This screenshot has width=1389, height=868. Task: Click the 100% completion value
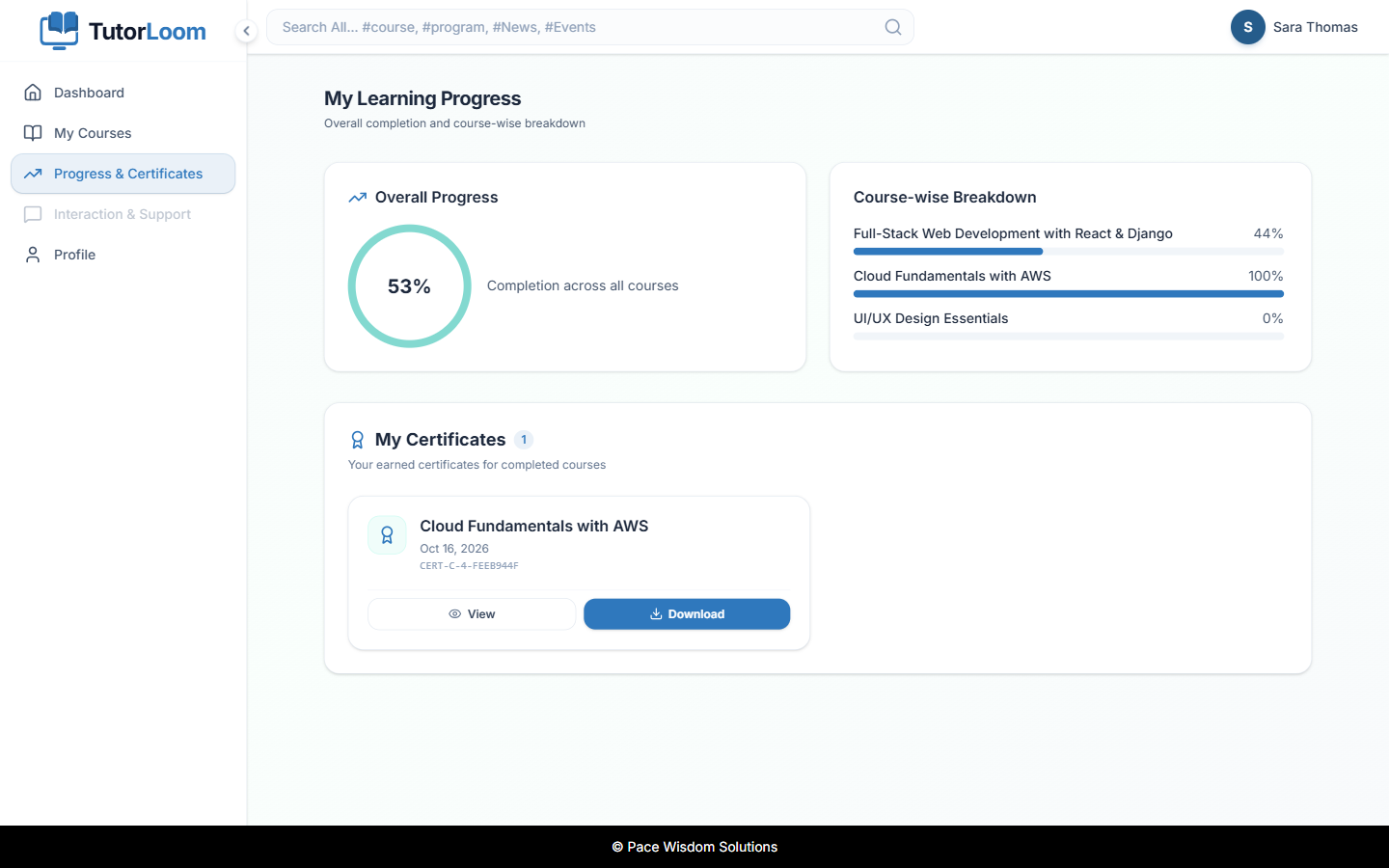(x=1266, y=276)
